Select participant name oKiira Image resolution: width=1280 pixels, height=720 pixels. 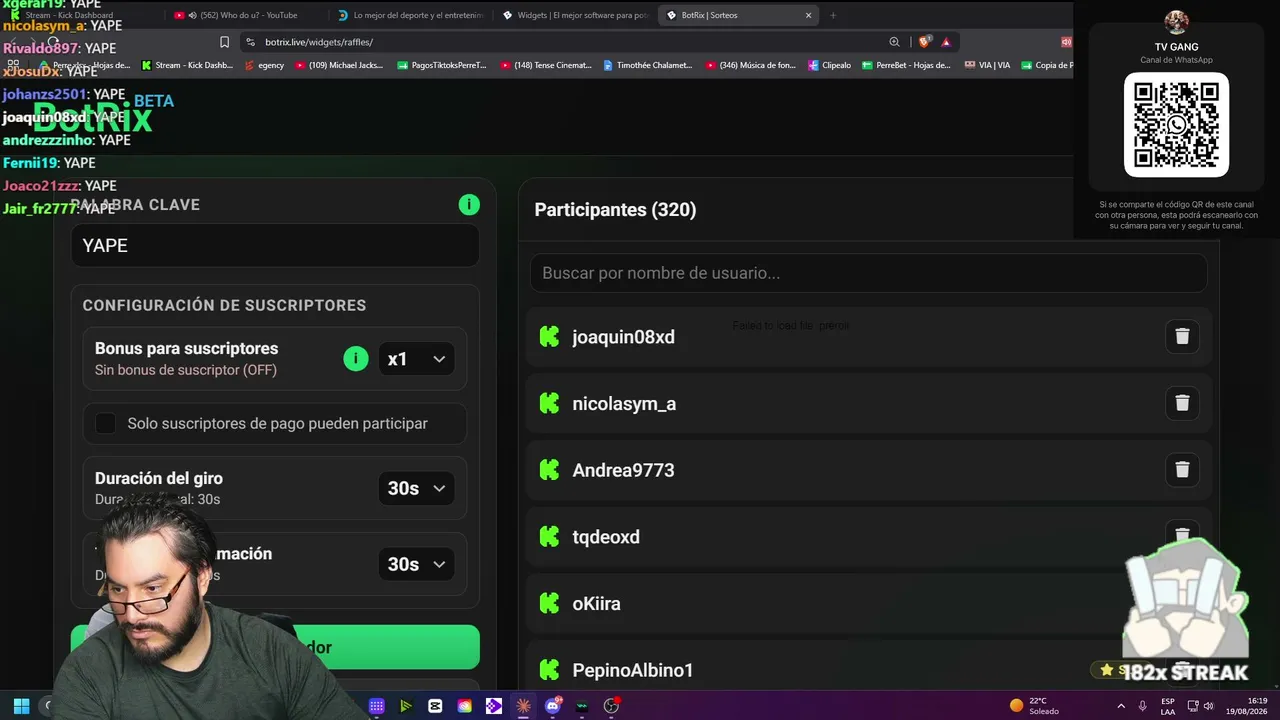(x=596, y=604)
